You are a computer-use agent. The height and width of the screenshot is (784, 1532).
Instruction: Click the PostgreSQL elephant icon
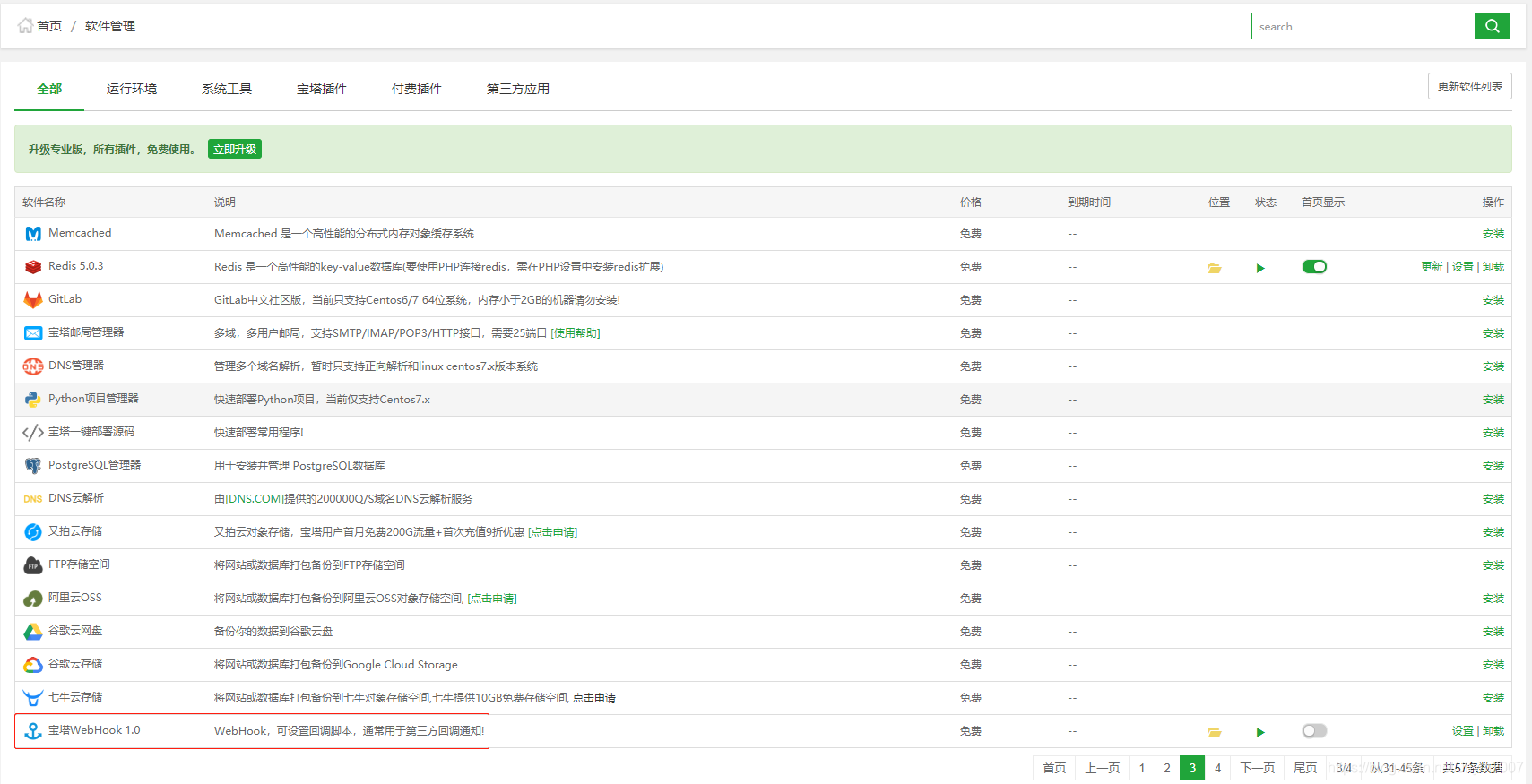point(33,466)
